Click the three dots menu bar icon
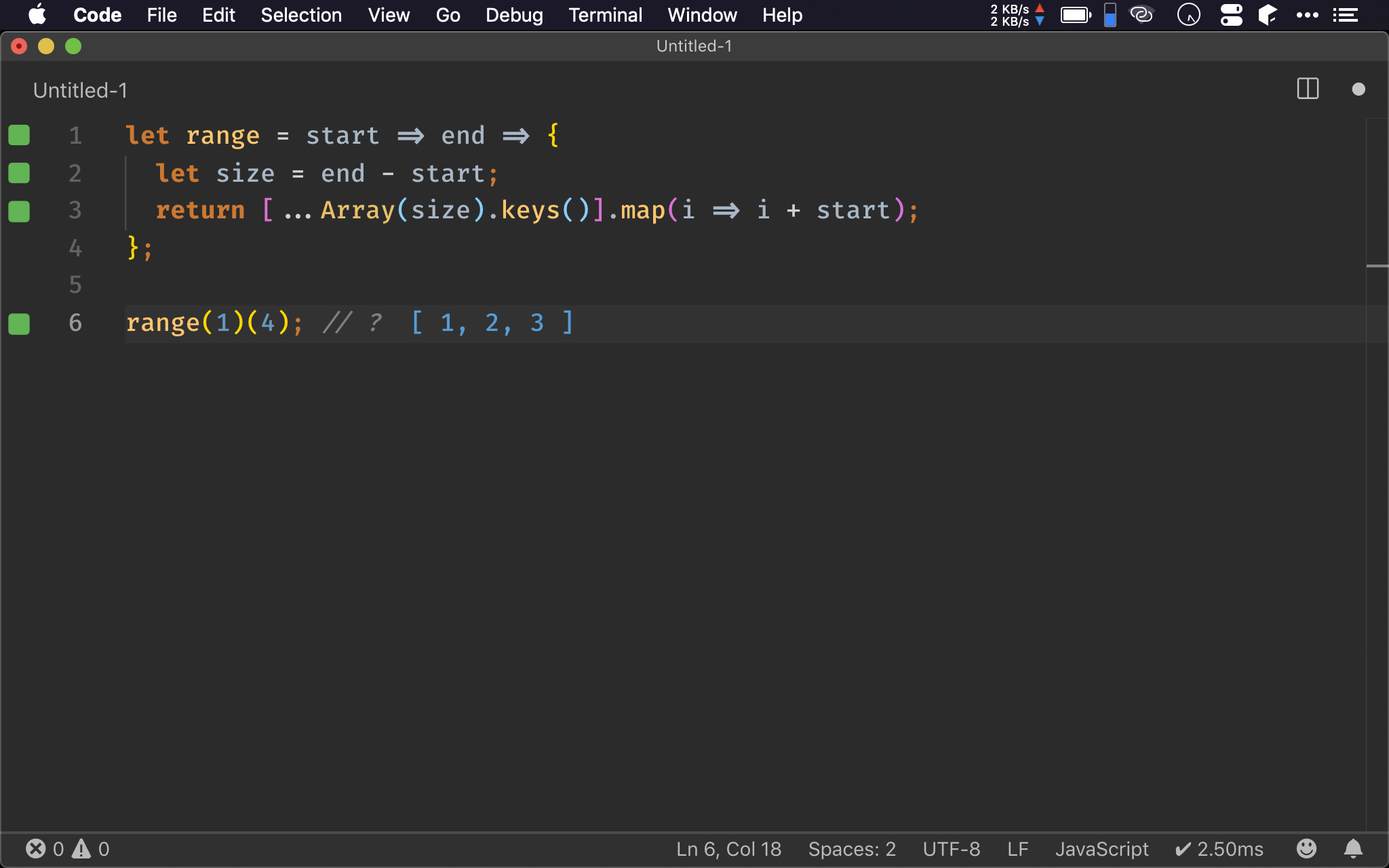The image size is (1389, 868). click(1307, 15)
